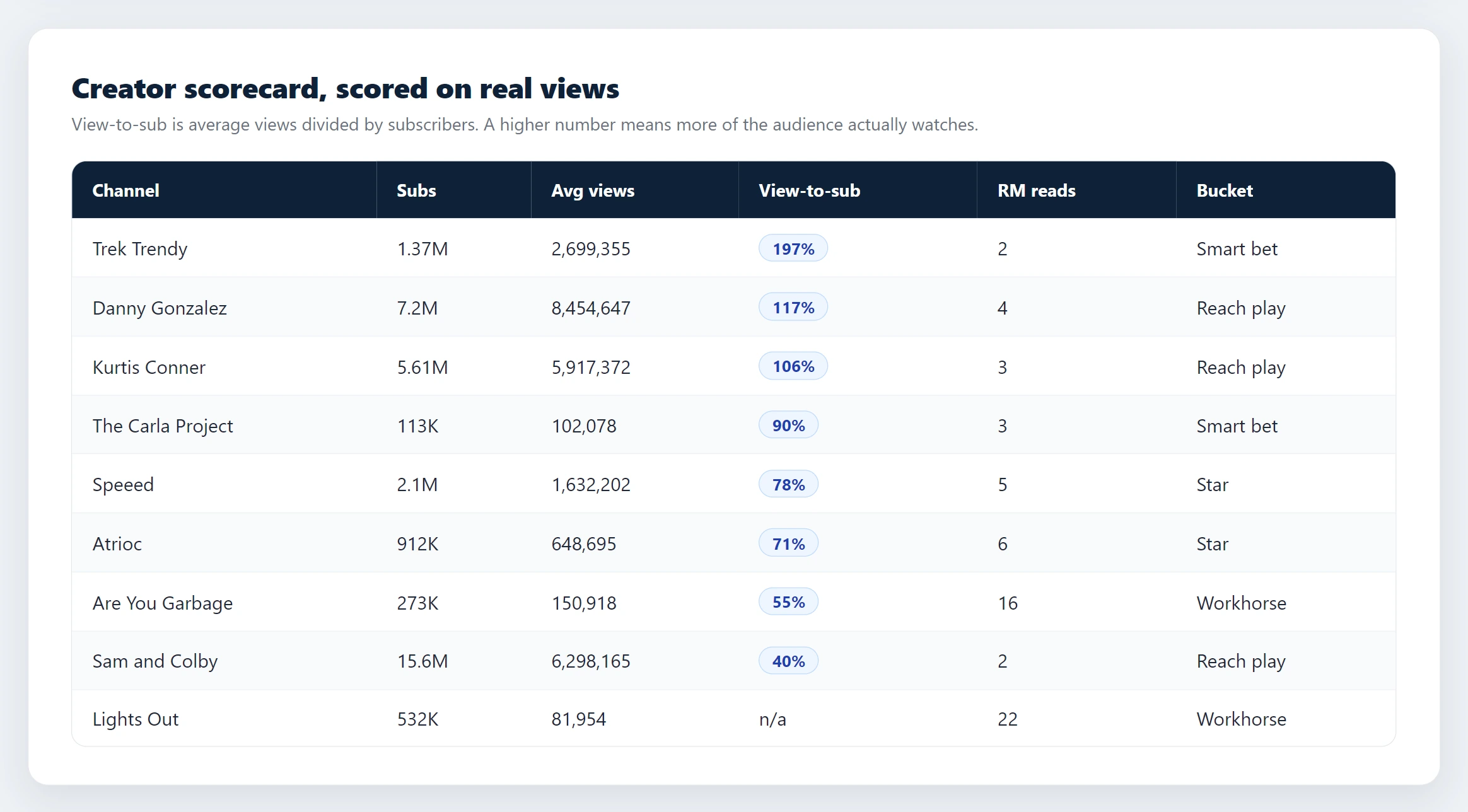
Task: Select the Are You Garbage channel name
Action: coord(163,603)
